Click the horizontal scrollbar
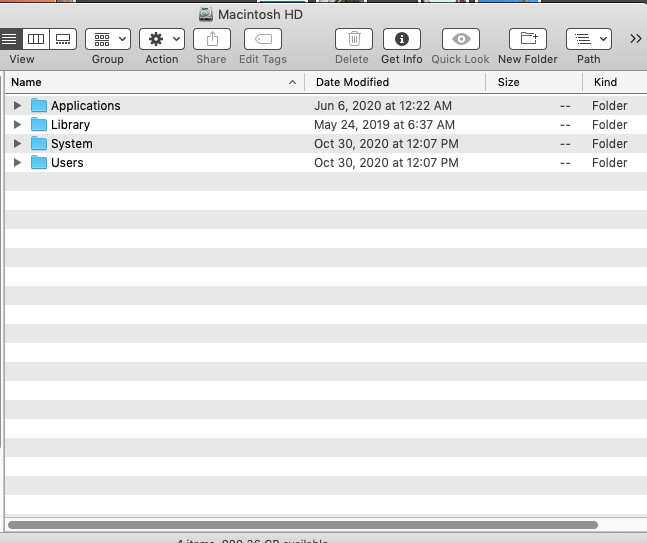Screen dimensions: 647x543 click(x=303, y=525)
